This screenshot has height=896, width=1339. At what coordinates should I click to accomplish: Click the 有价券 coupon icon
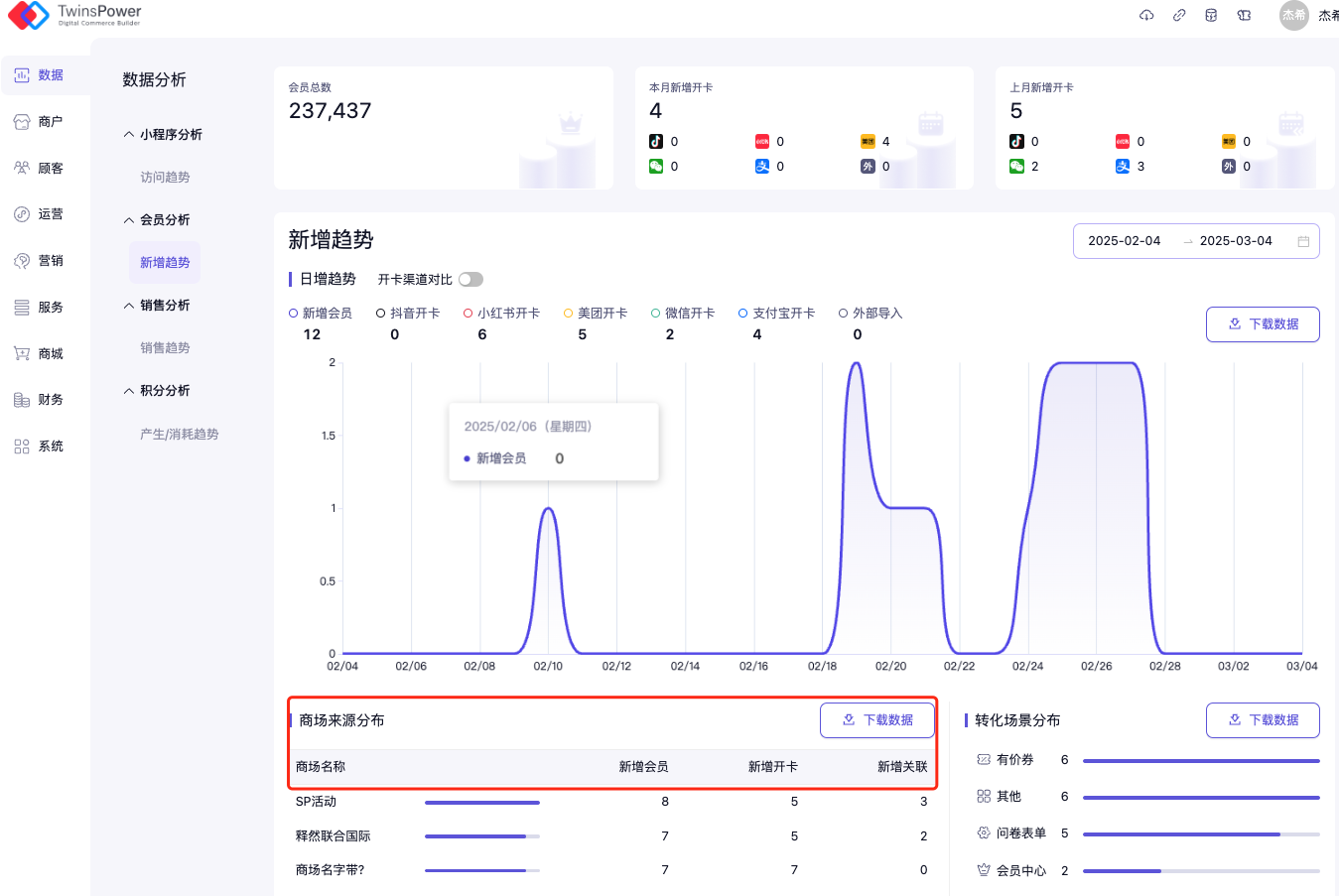[x=984, y=760]
